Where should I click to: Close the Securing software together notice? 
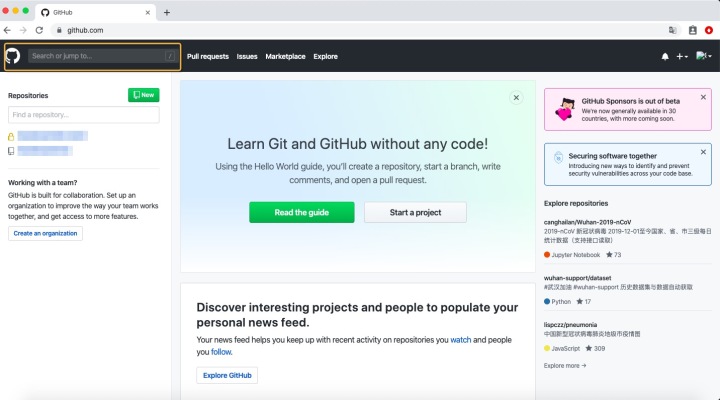pyautogui.click(x=703, y=152)
